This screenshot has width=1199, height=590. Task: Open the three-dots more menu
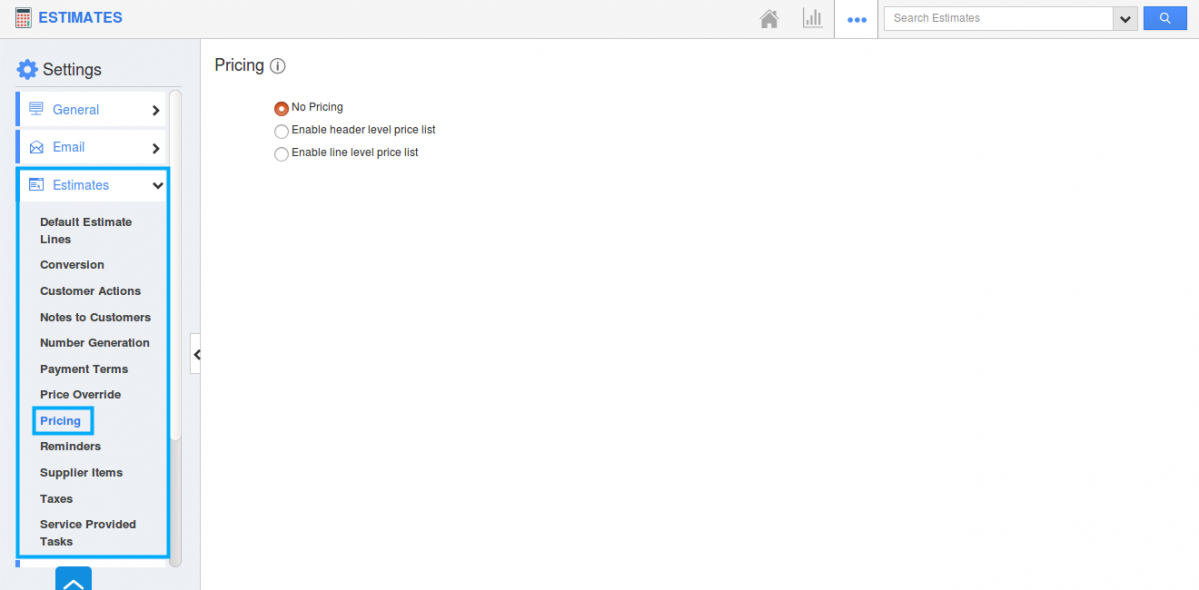pyautogui.click(x=856, y=19)
